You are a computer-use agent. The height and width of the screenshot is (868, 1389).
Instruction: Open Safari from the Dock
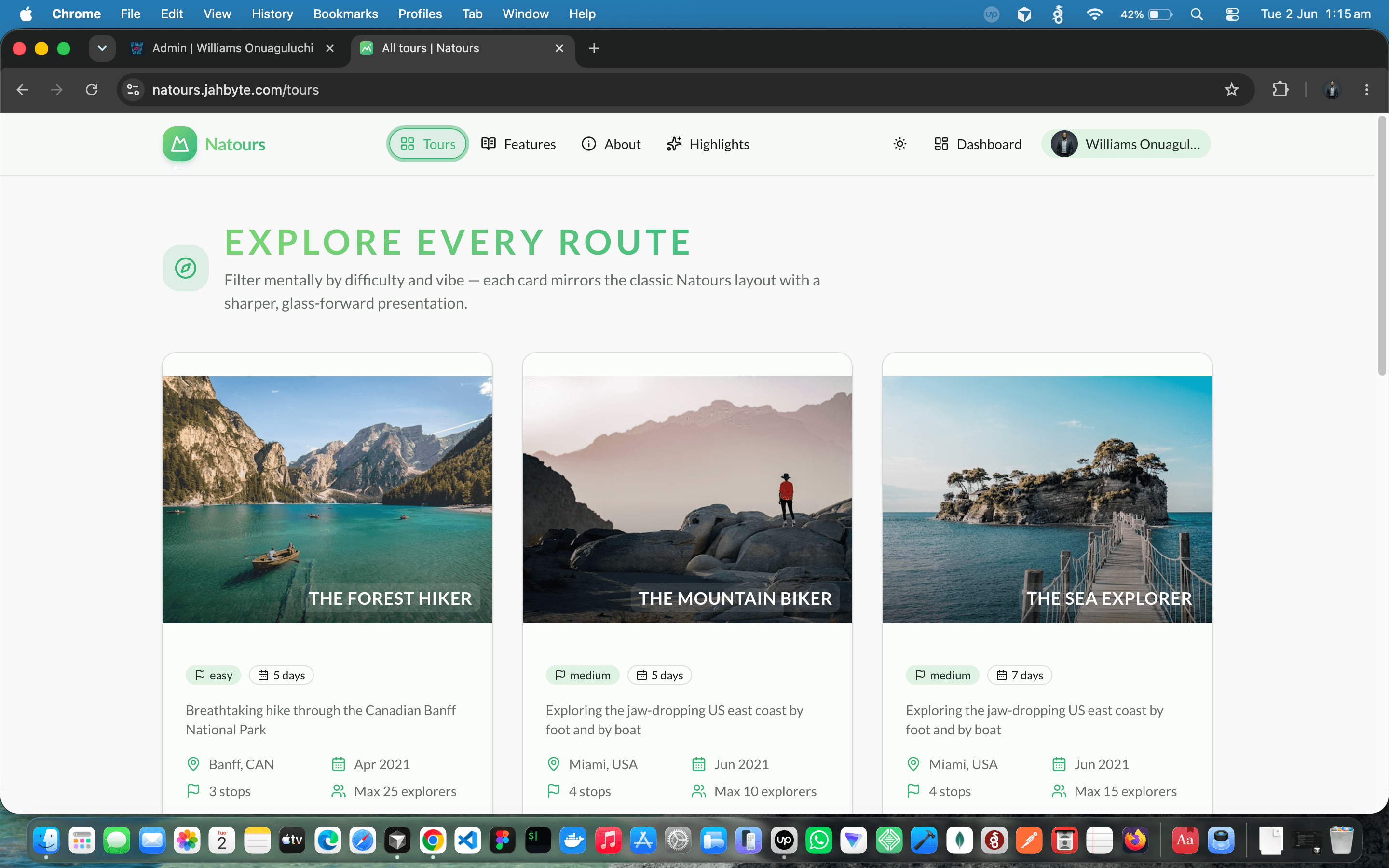pyautogui.click(x=363, y=841)
